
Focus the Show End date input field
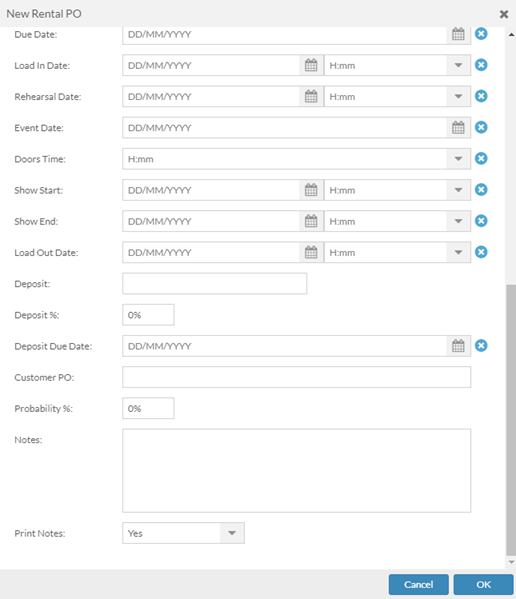[211, 221]
